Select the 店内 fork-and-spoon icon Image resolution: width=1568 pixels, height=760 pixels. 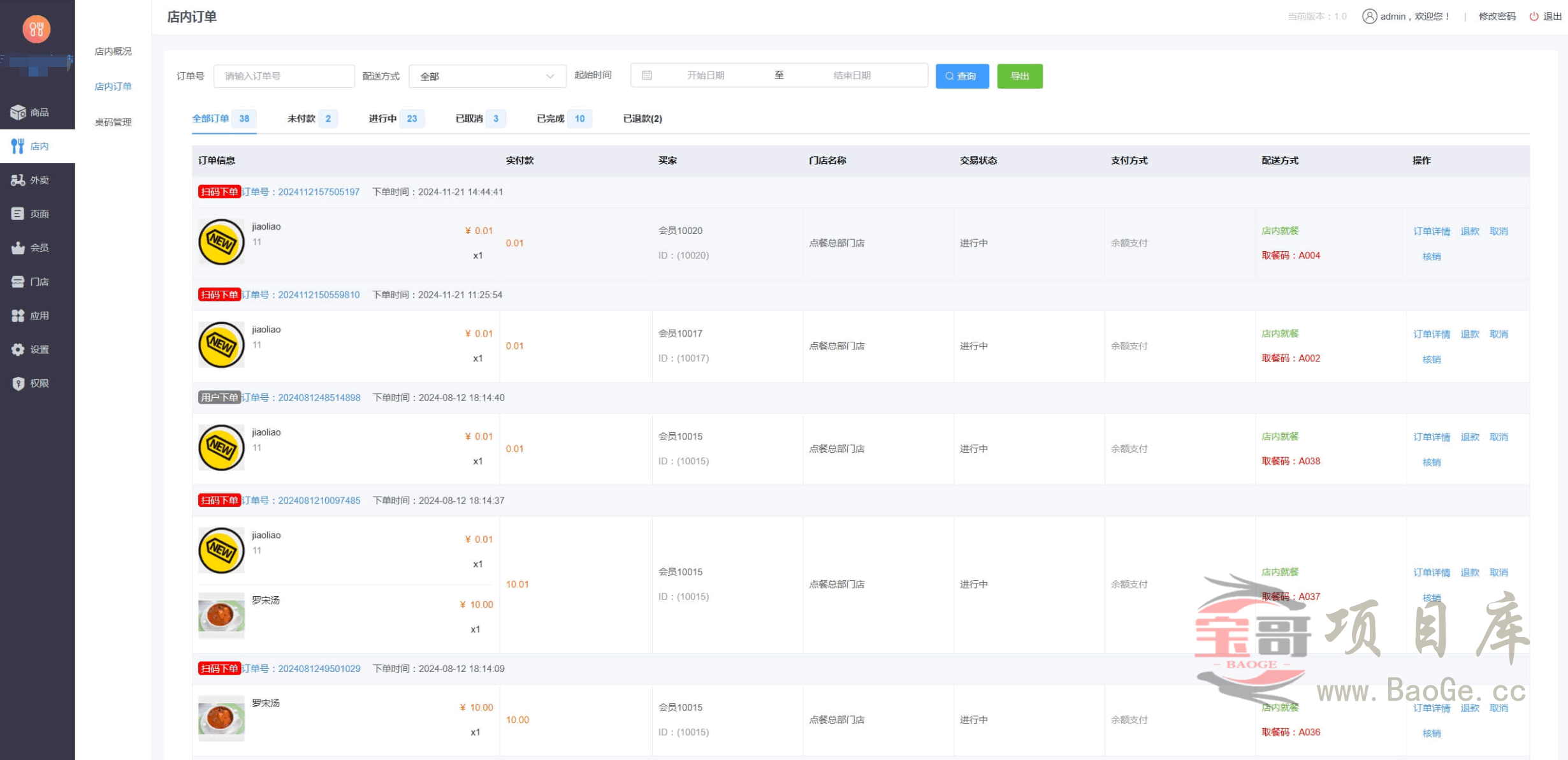click(x=18, y=146)
